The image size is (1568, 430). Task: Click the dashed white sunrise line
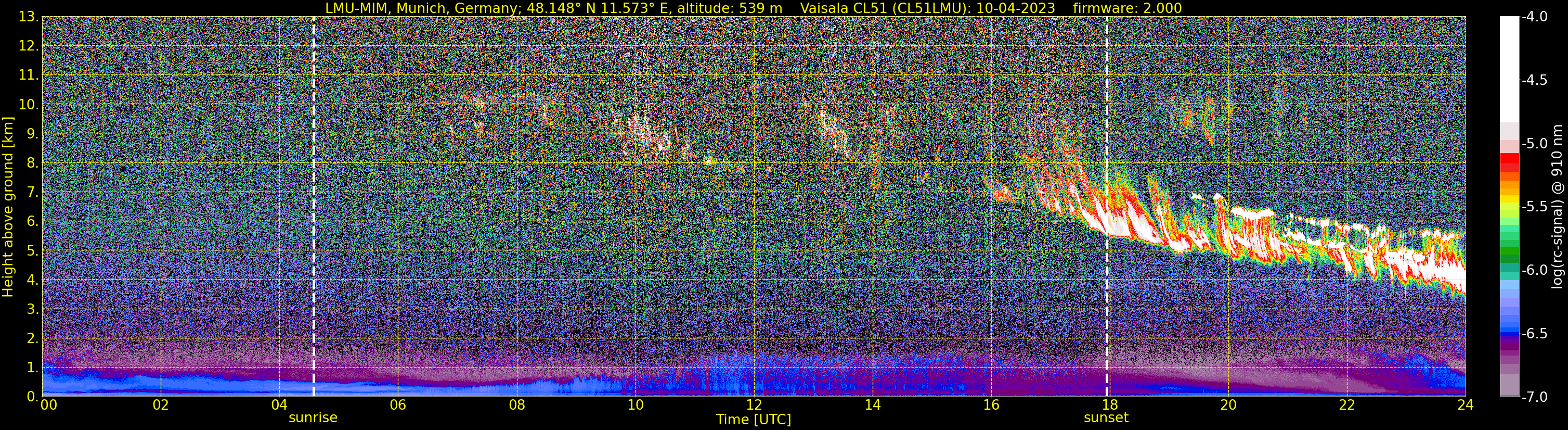pyautogui.click(x=314, y=207)
